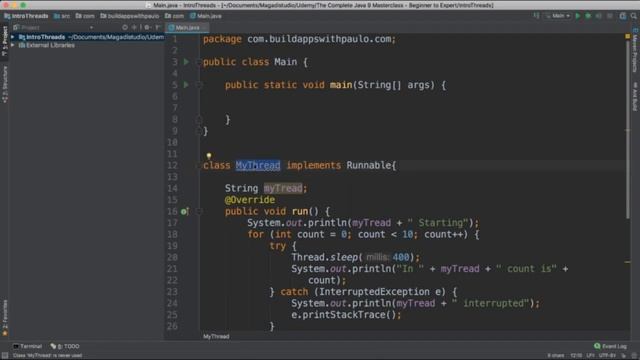Open the Favorites tool window side tab

pos(4,318)
